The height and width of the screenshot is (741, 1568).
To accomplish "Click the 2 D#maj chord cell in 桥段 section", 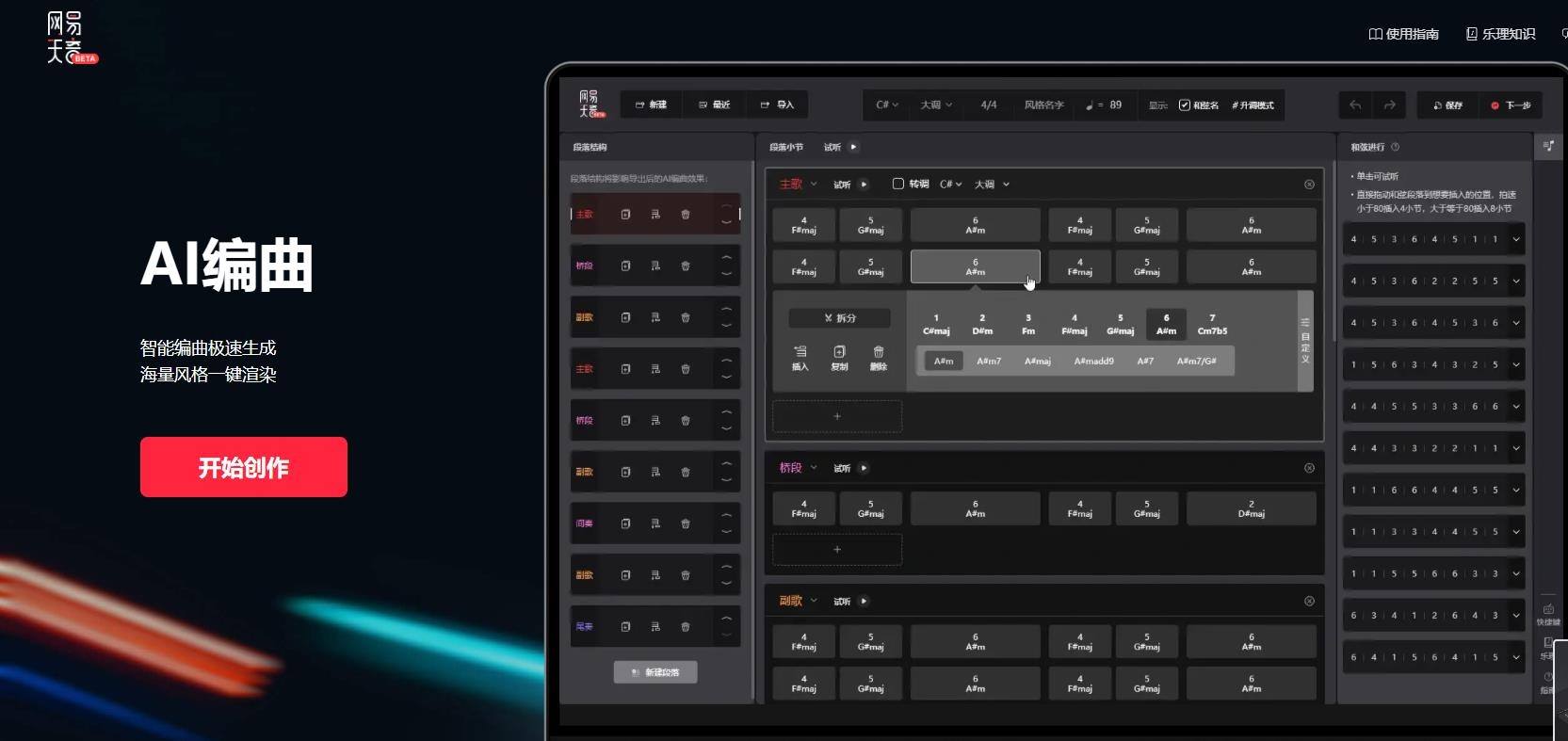I will (x=1251, y=508).
